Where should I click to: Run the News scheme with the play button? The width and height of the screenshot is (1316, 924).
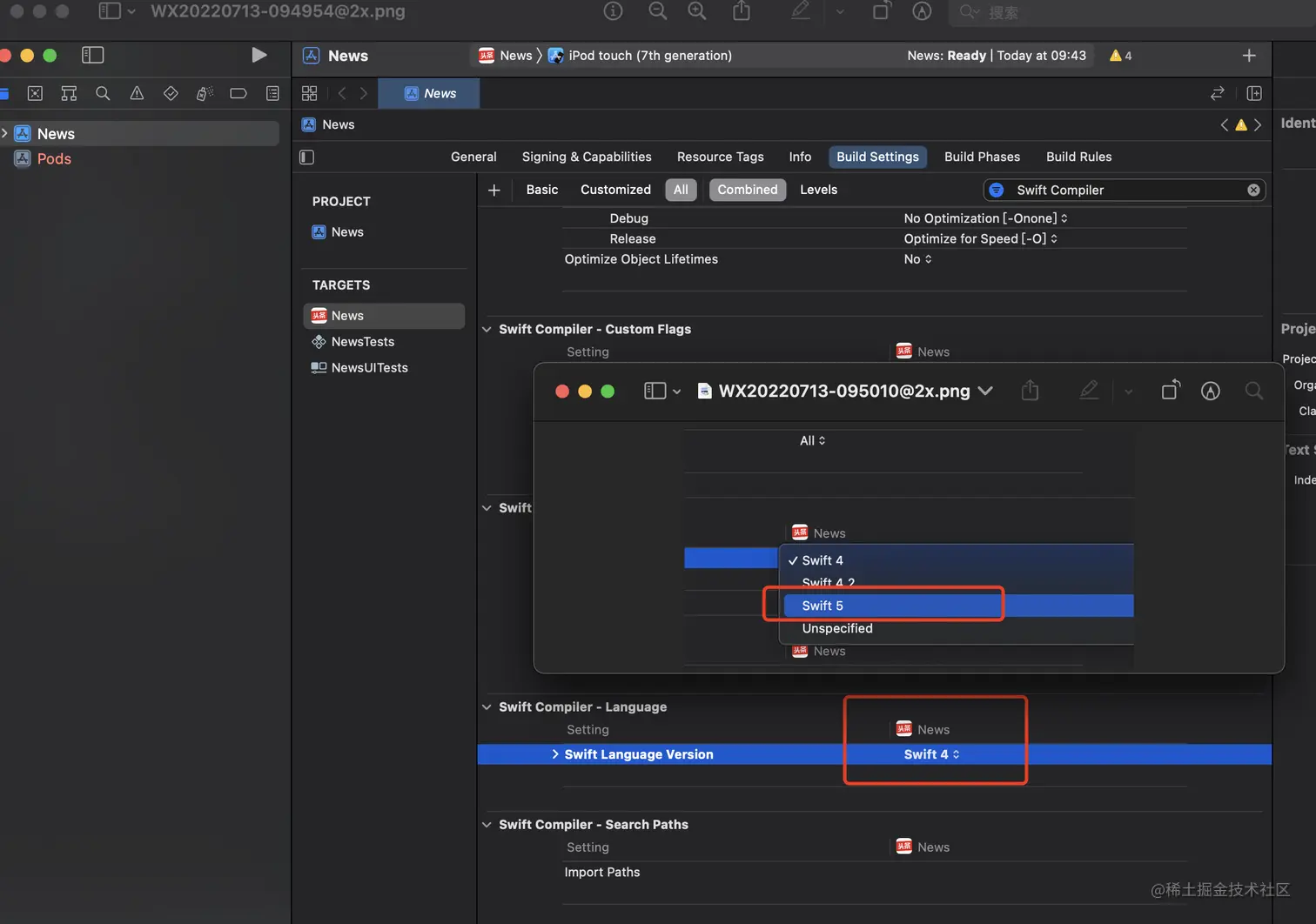[258, 55]
